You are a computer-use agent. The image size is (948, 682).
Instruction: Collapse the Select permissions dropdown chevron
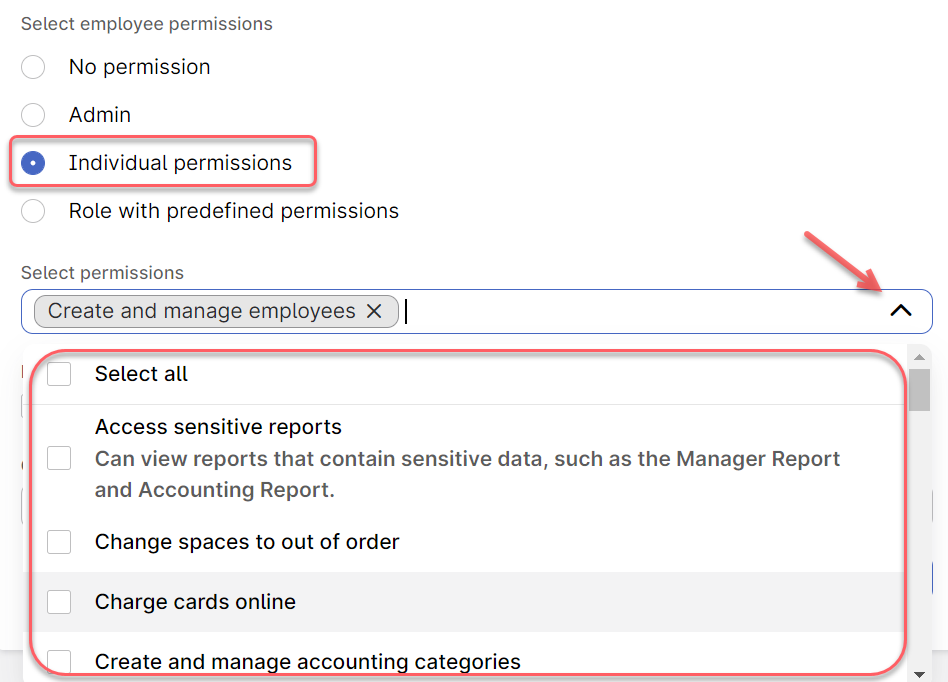click(x=901, y=311)
